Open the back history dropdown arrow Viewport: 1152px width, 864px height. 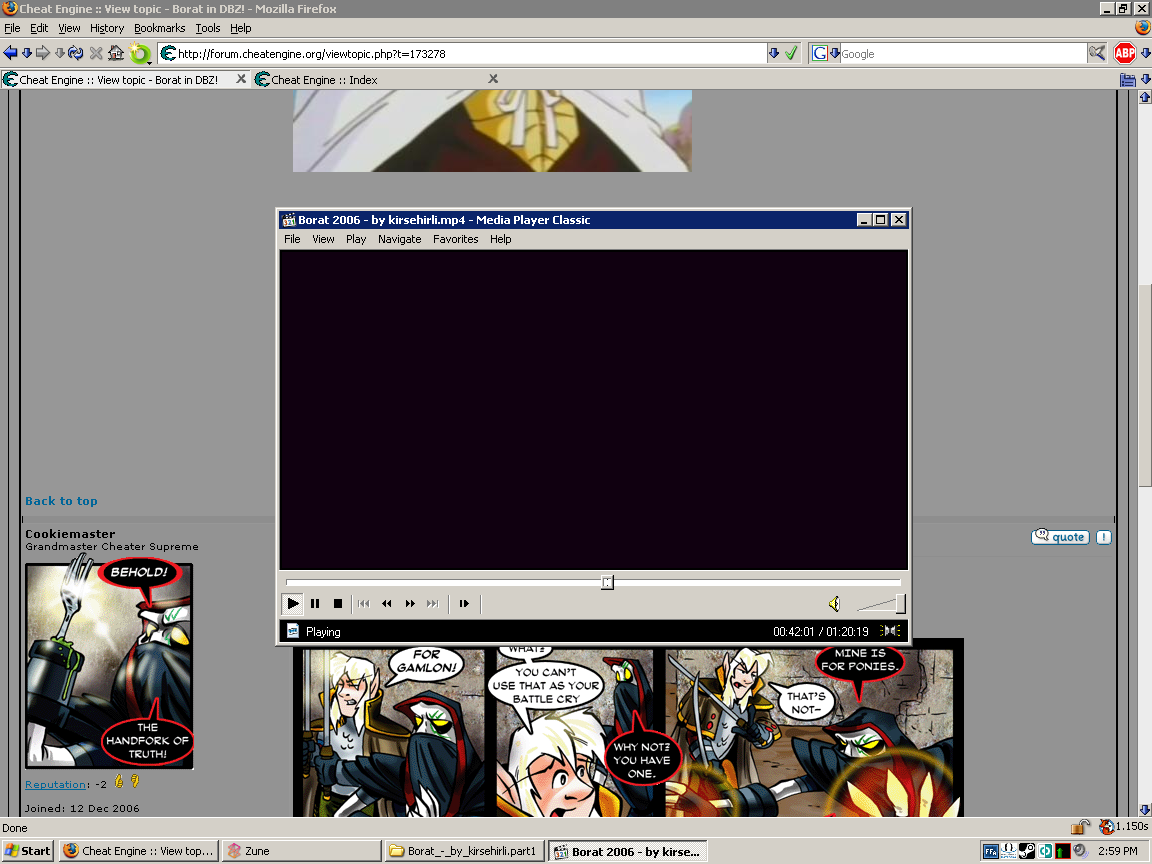point(26,53)
